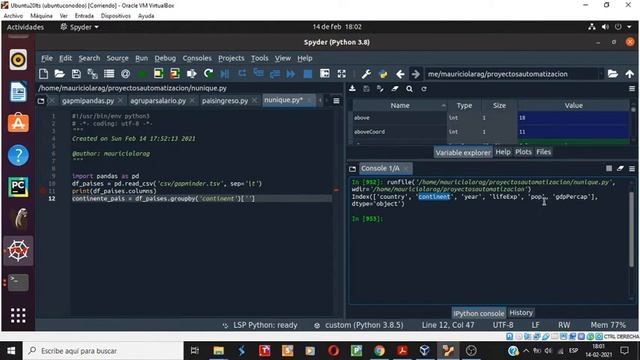
Task: Sort variables by Type column header
Action: tap(464, 105)
